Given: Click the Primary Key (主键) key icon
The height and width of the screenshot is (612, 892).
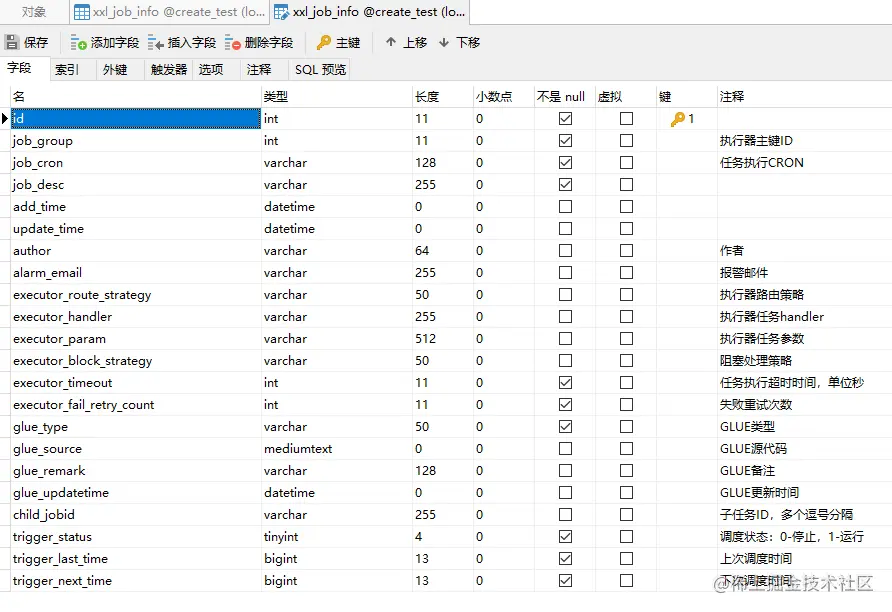Looking at the screenshot, I should [324, 42].
